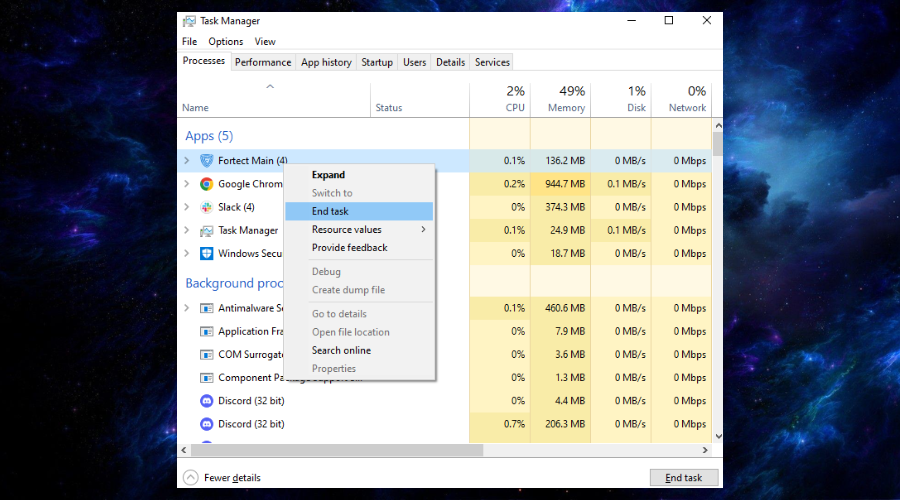The height and width of the screenshot is (500, 900).
Task: Open the File menu
Action: click(189, 41)
